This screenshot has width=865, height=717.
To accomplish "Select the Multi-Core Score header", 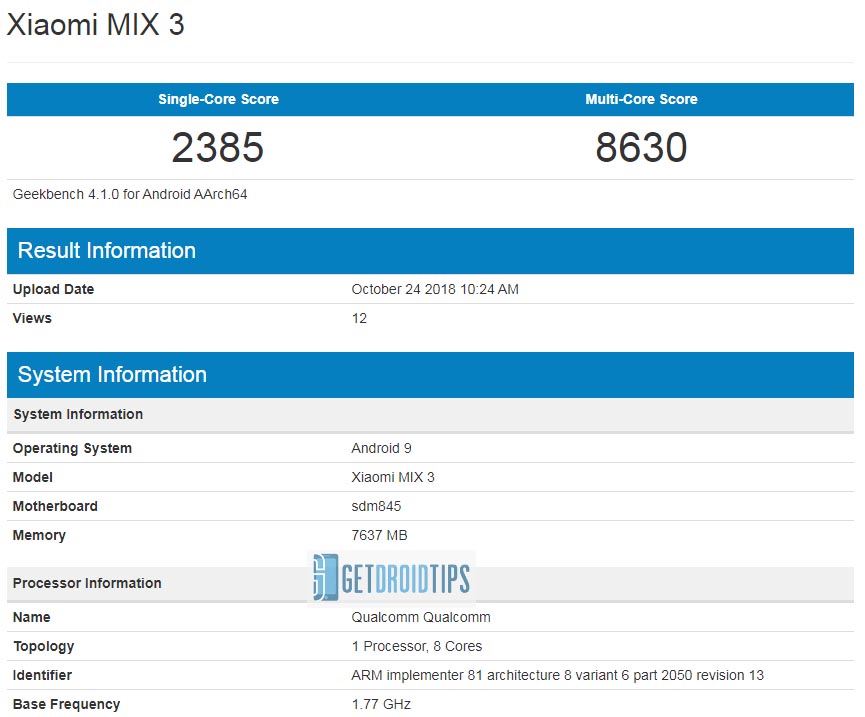I will tap(641, 99).
